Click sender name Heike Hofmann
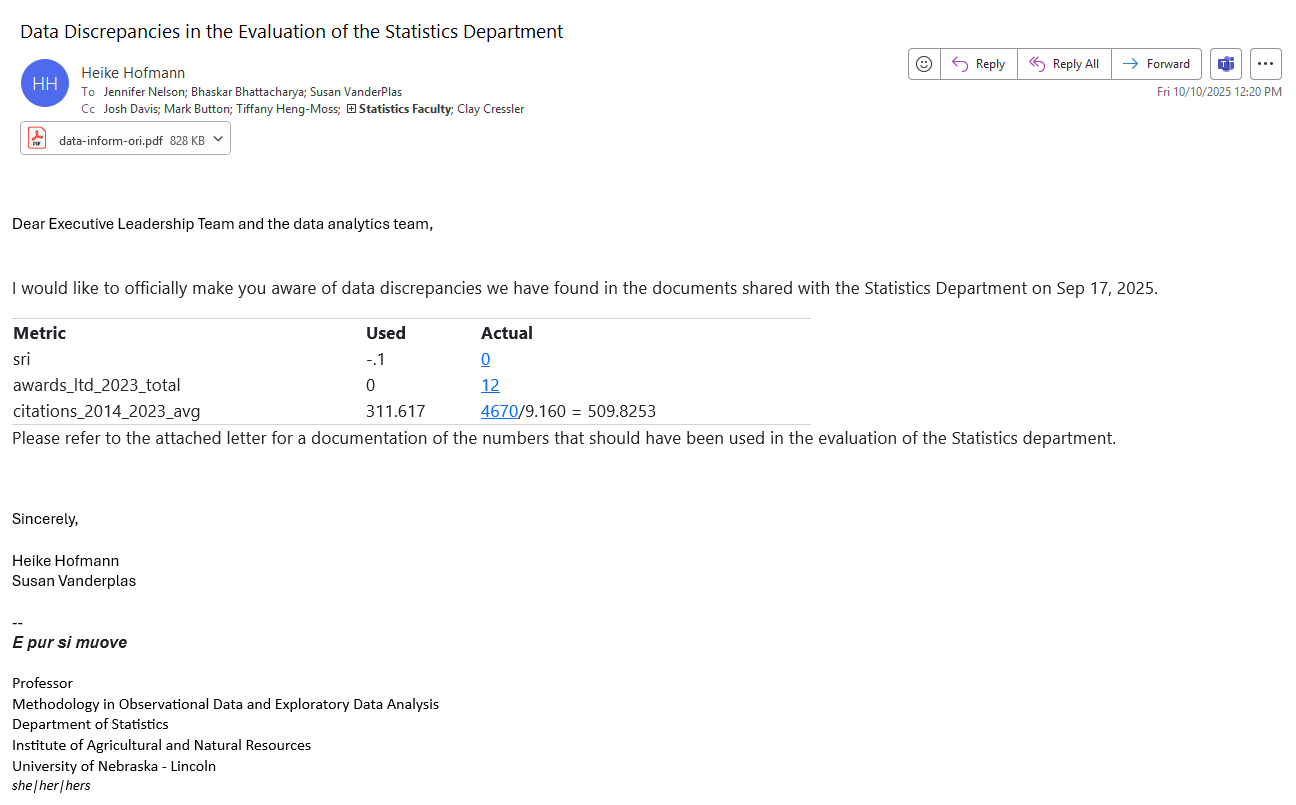 [x=133, y=73]
